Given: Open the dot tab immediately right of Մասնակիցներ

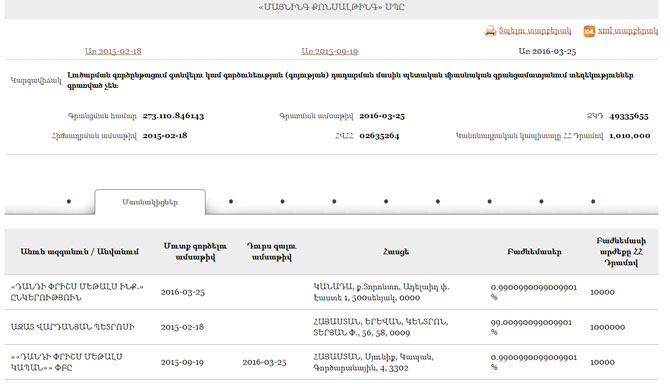Looking at the screenshot, I should [231, 201].
